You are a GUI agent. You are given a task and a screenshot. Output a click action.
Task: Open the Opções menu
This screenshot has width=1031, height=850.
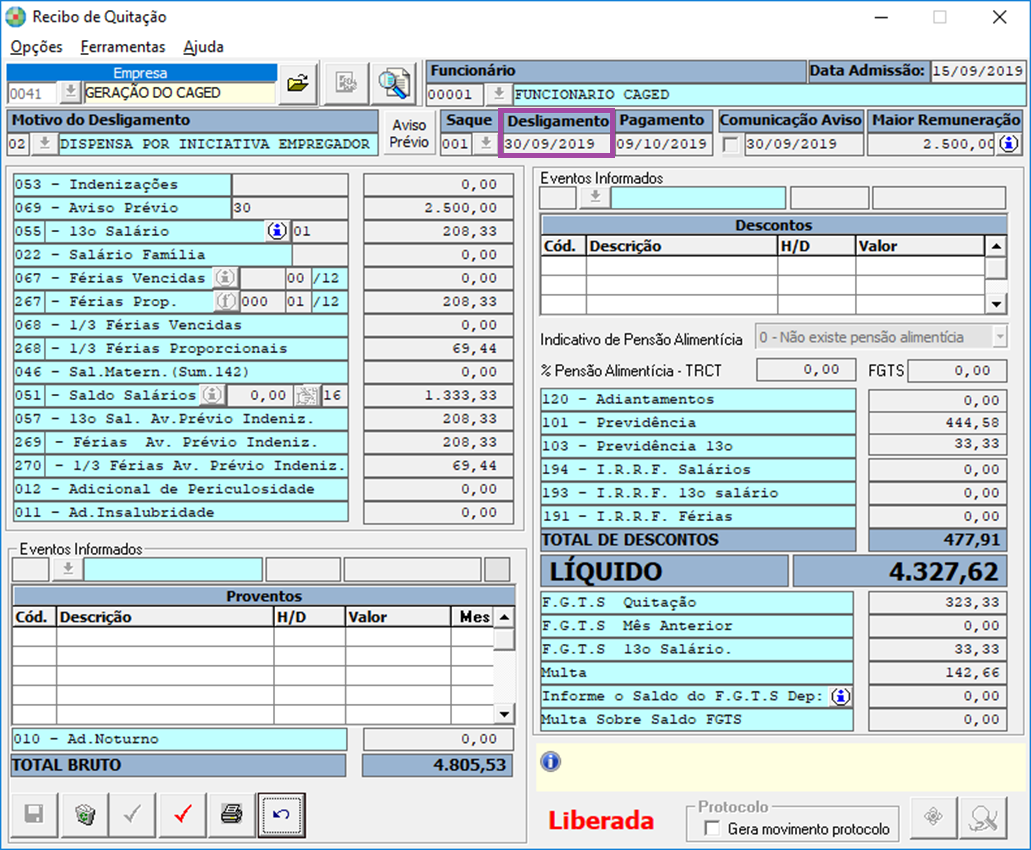point(36,47)
